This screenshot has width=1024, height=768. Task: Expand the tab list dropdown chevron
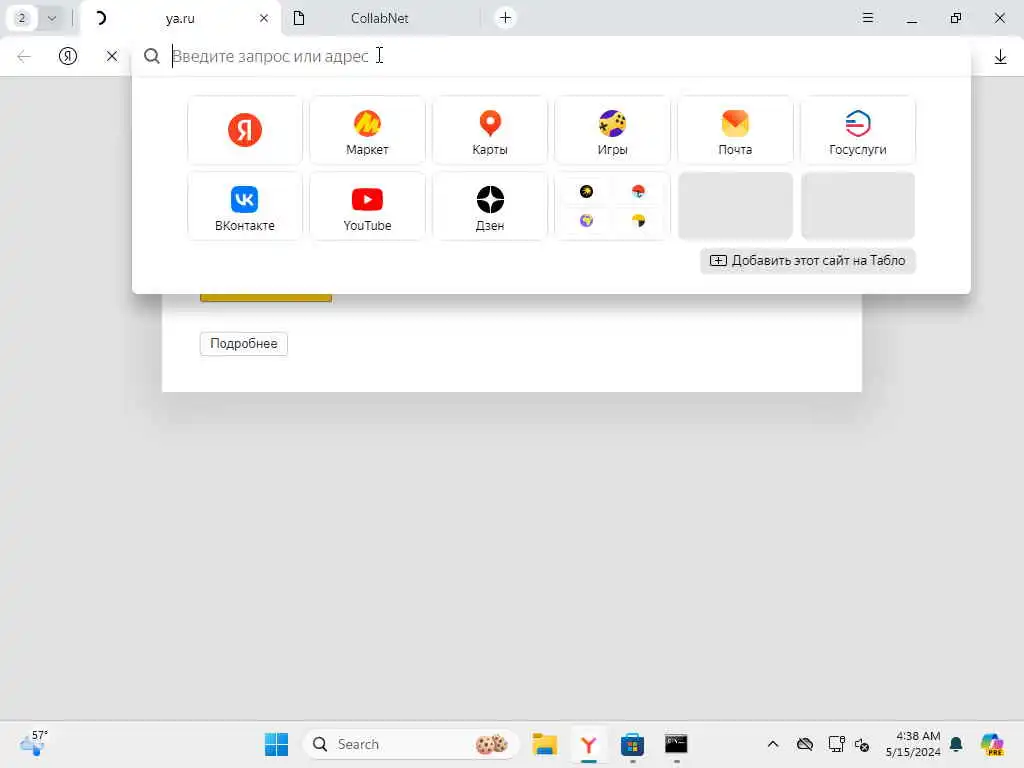pyautogui.click(x=52, y=18)
